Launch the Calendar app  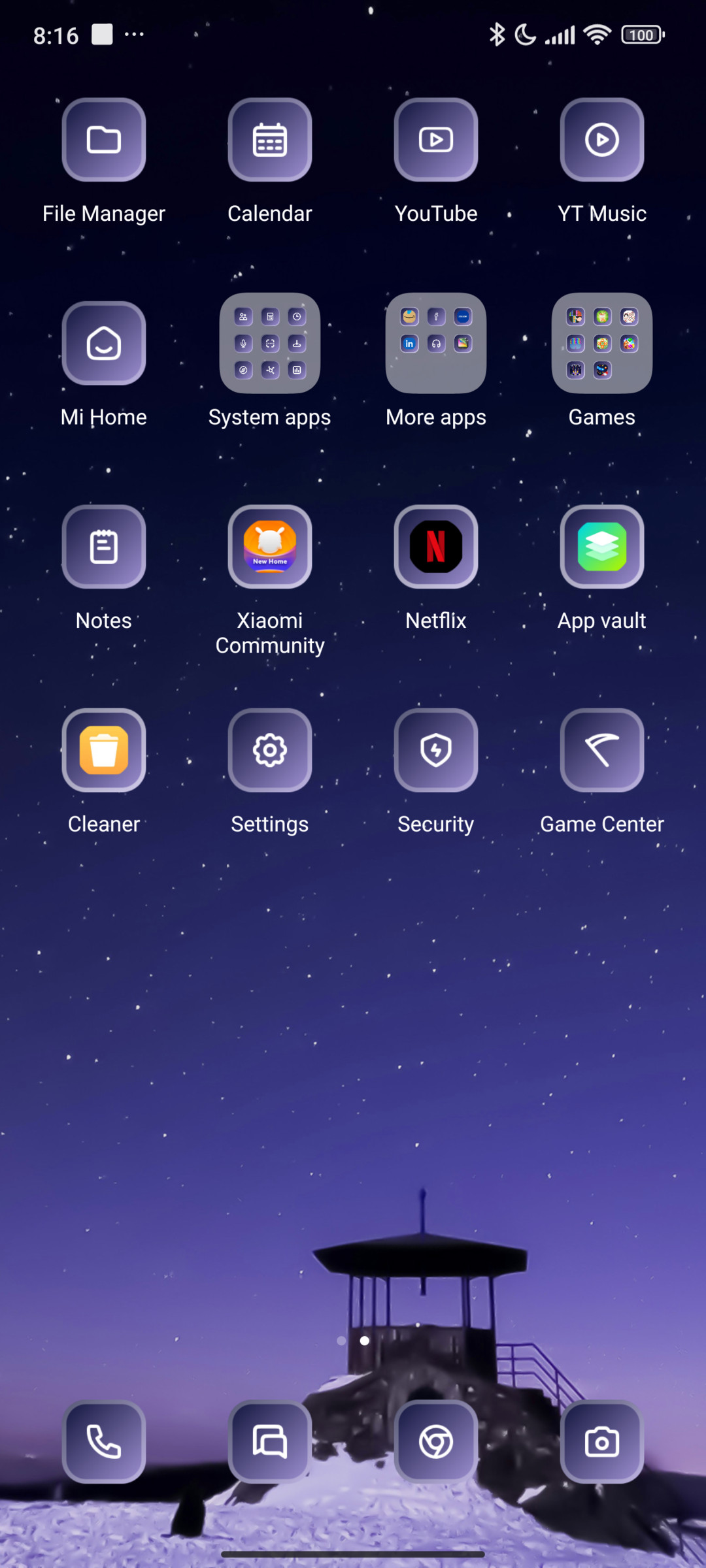click(x=270, y=140)
